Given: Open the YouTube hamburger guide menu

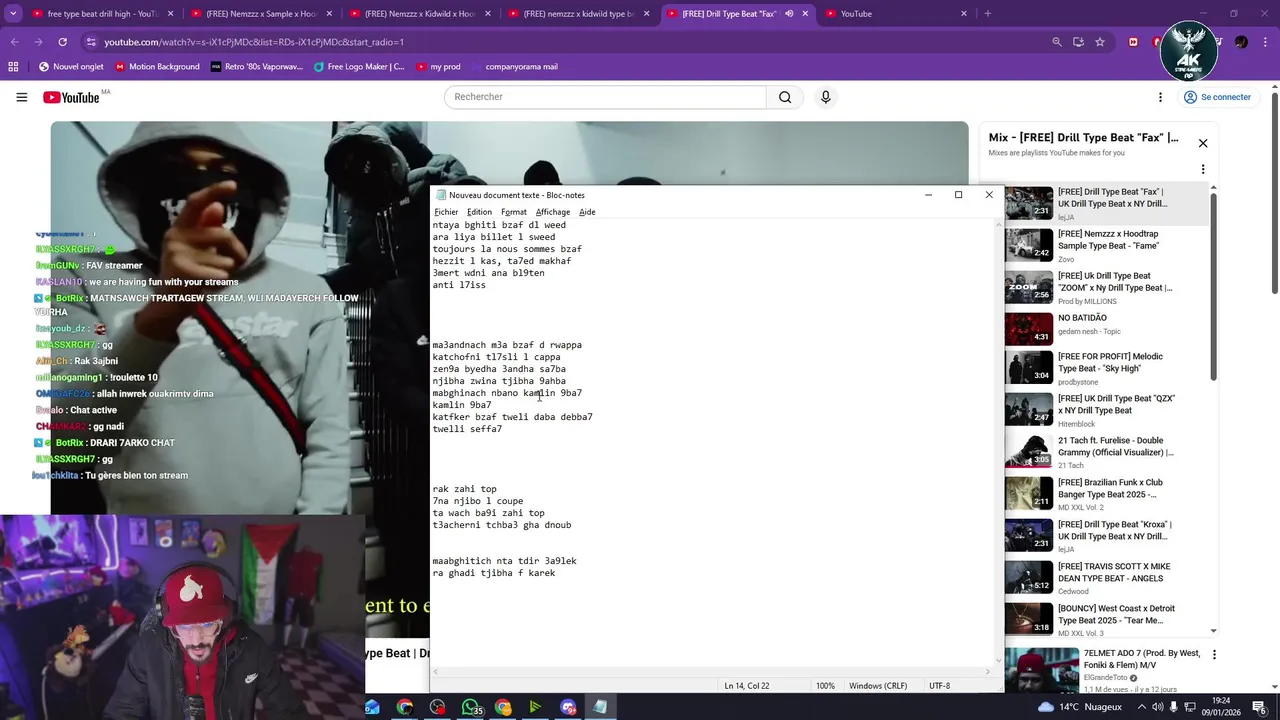Looking at the screenshot, I should tap(21, 97).
